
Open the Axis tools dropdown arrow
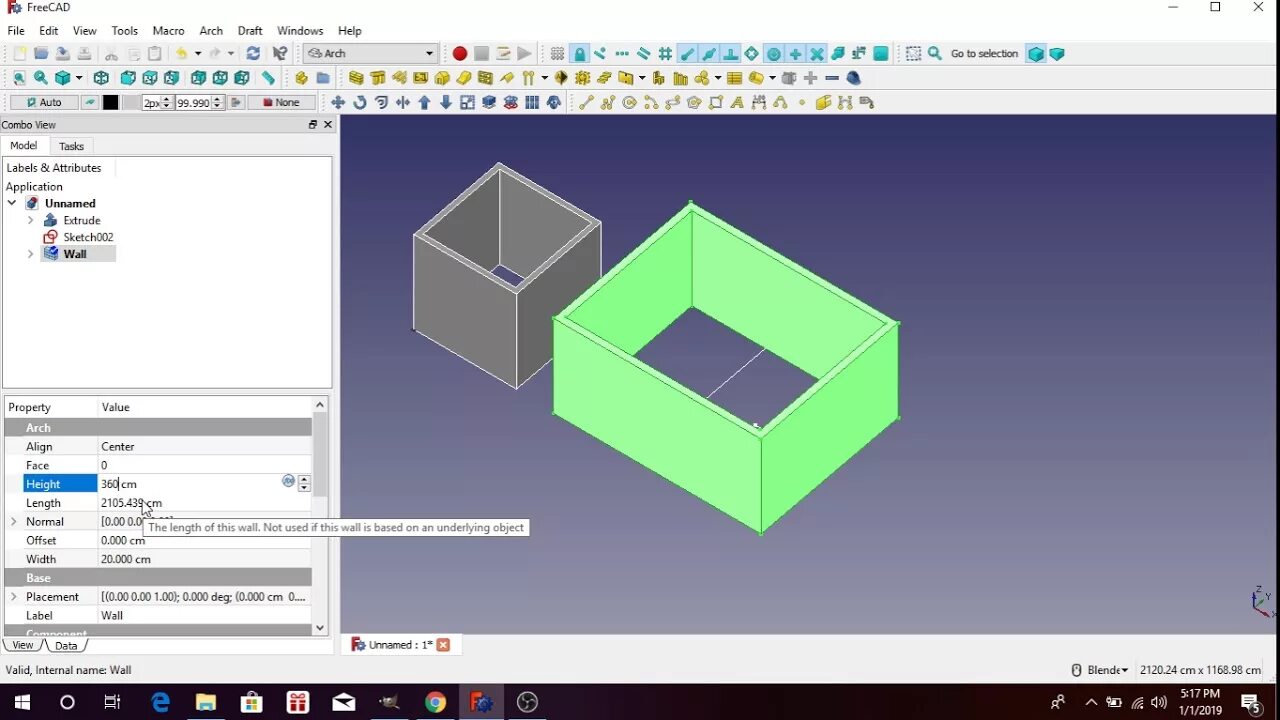pyautogui.click(x=544, y=78)
